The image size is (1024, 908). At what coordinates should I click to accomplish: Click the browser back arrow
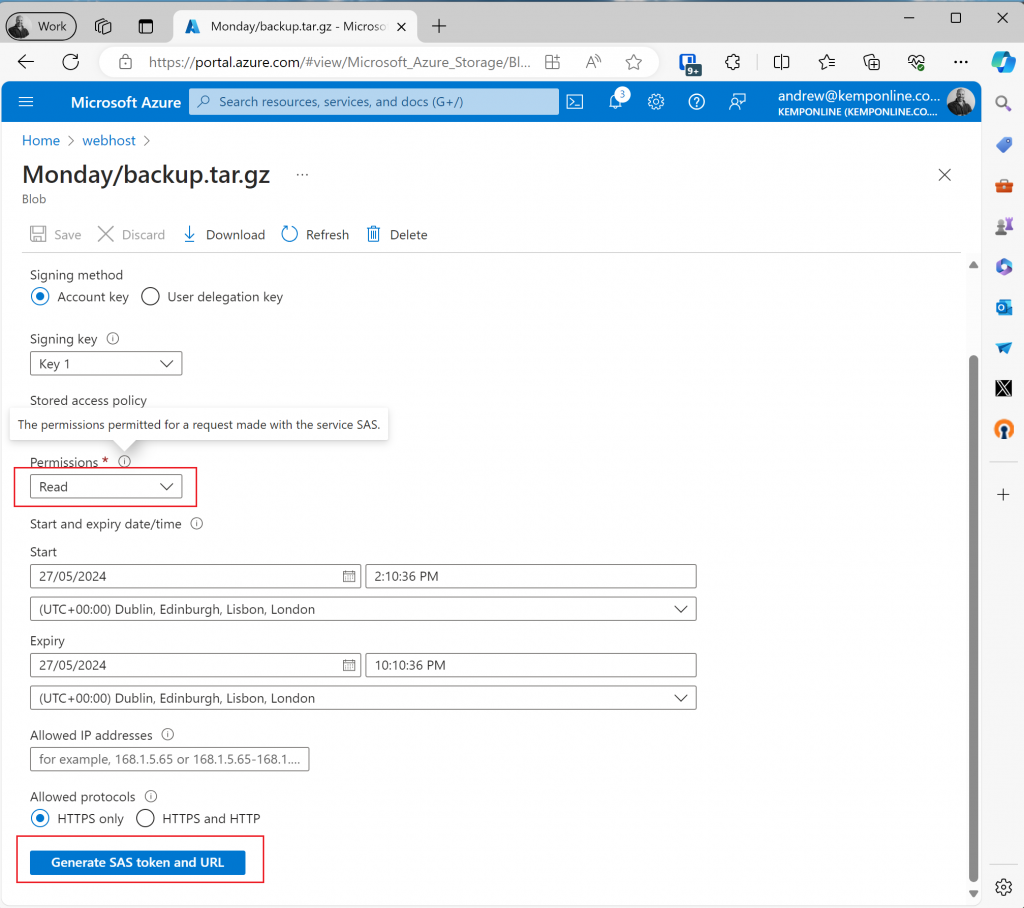coord(26,62)
